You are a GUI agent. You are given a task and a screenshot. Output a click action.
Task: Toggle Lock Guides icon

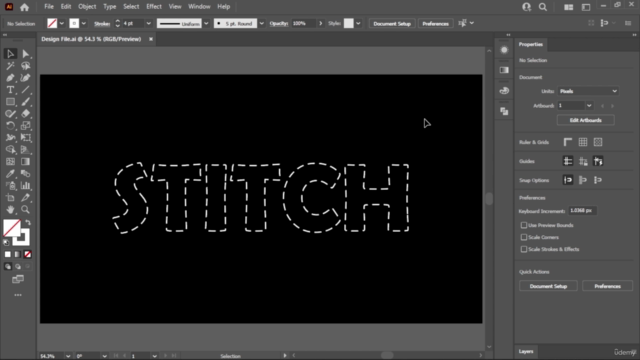[583, 161]
